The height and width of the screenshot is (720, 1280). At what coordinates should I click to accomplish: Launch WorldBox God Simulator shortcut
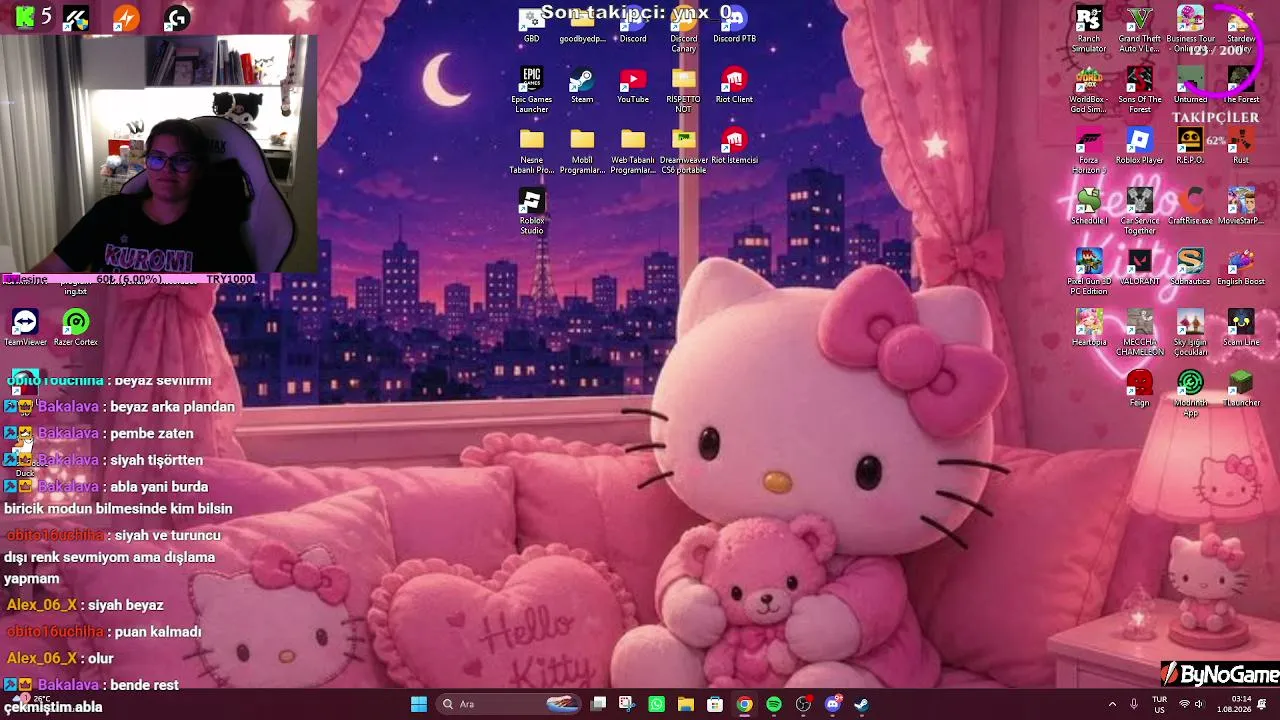coord(1089,91)
